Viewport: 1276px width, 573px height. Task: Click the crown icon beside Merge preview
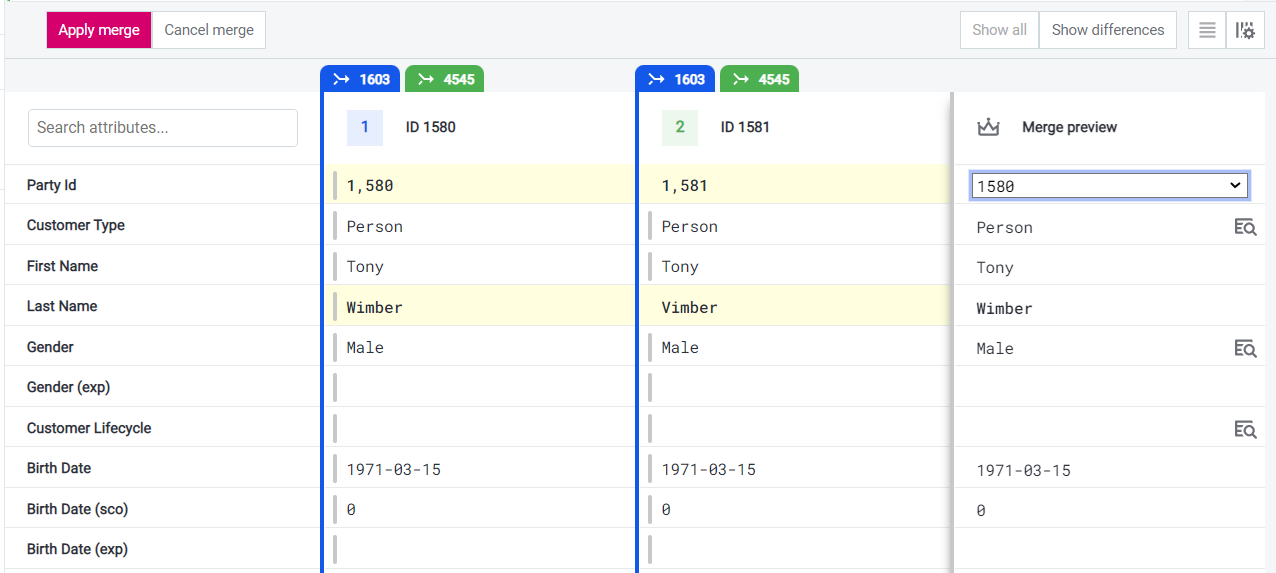coord(988,127)
